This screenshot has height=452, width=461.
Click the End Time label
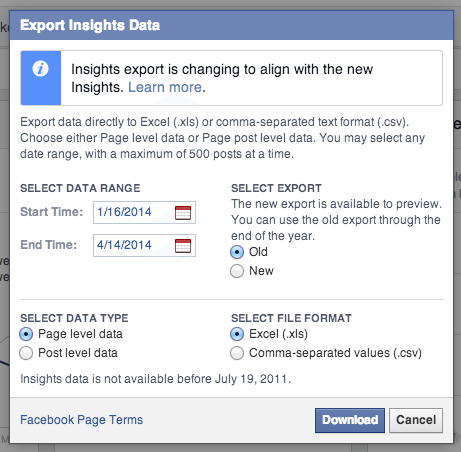(49, 245)
